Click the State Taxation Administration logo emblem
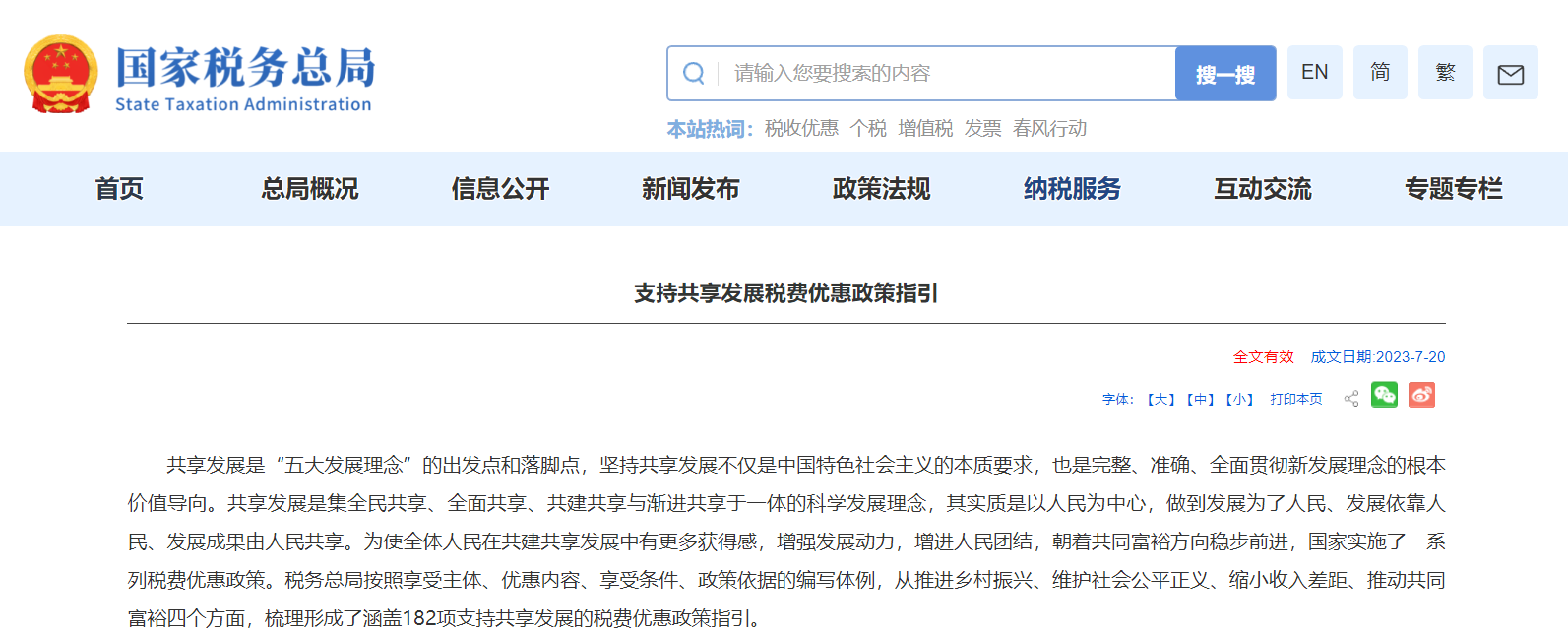 [61, 75]
